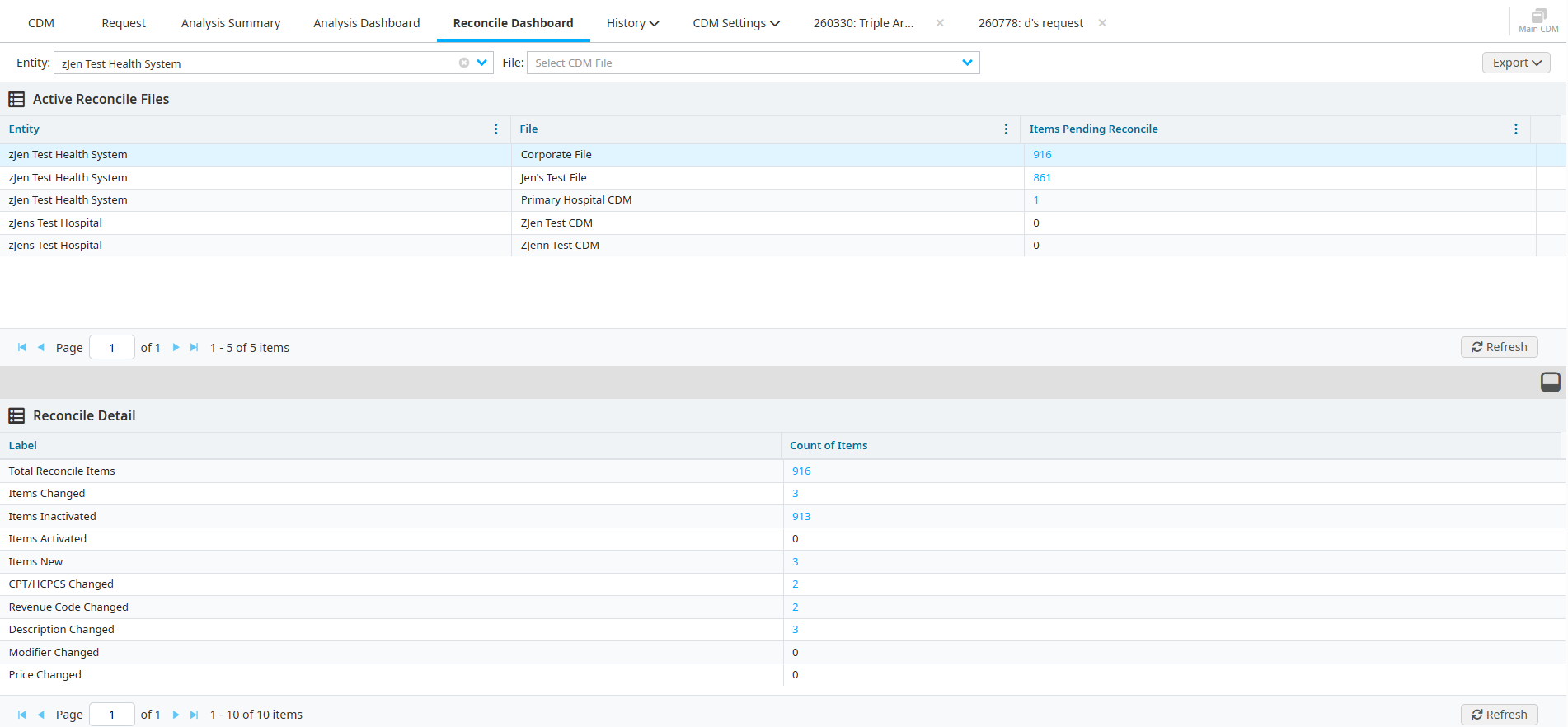Go to last page in Reconcile Detail pager
Image resolution: width=1568 pixels, height=727 pixels.
(x=194, y=715)
